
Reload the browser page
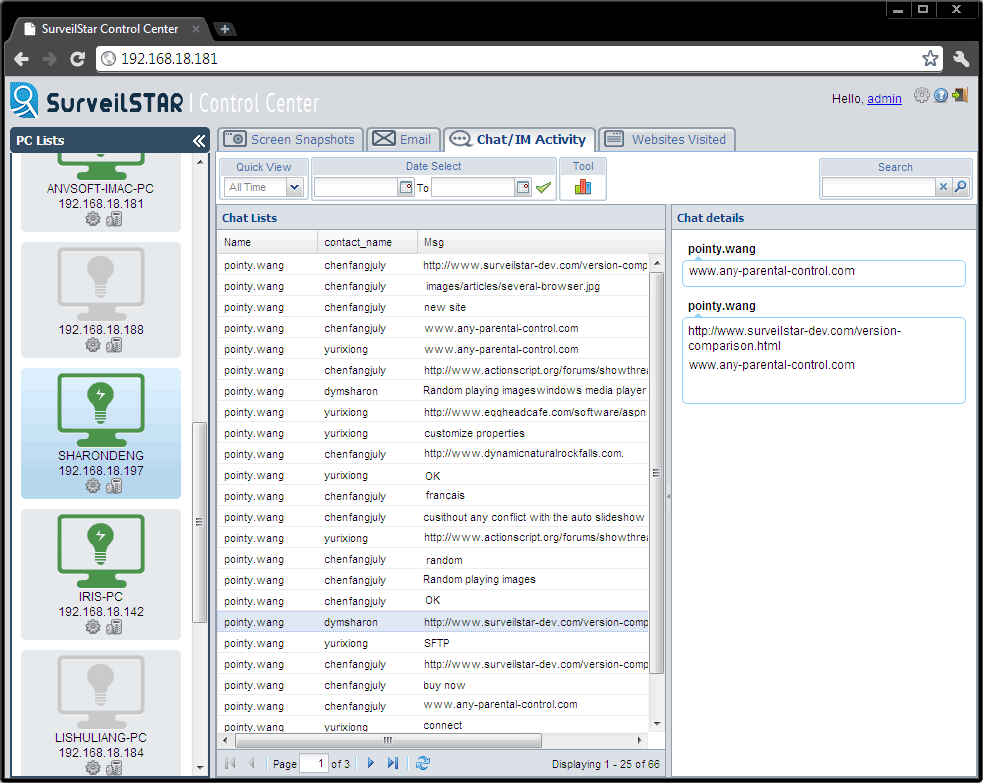(x=77, y=59)
